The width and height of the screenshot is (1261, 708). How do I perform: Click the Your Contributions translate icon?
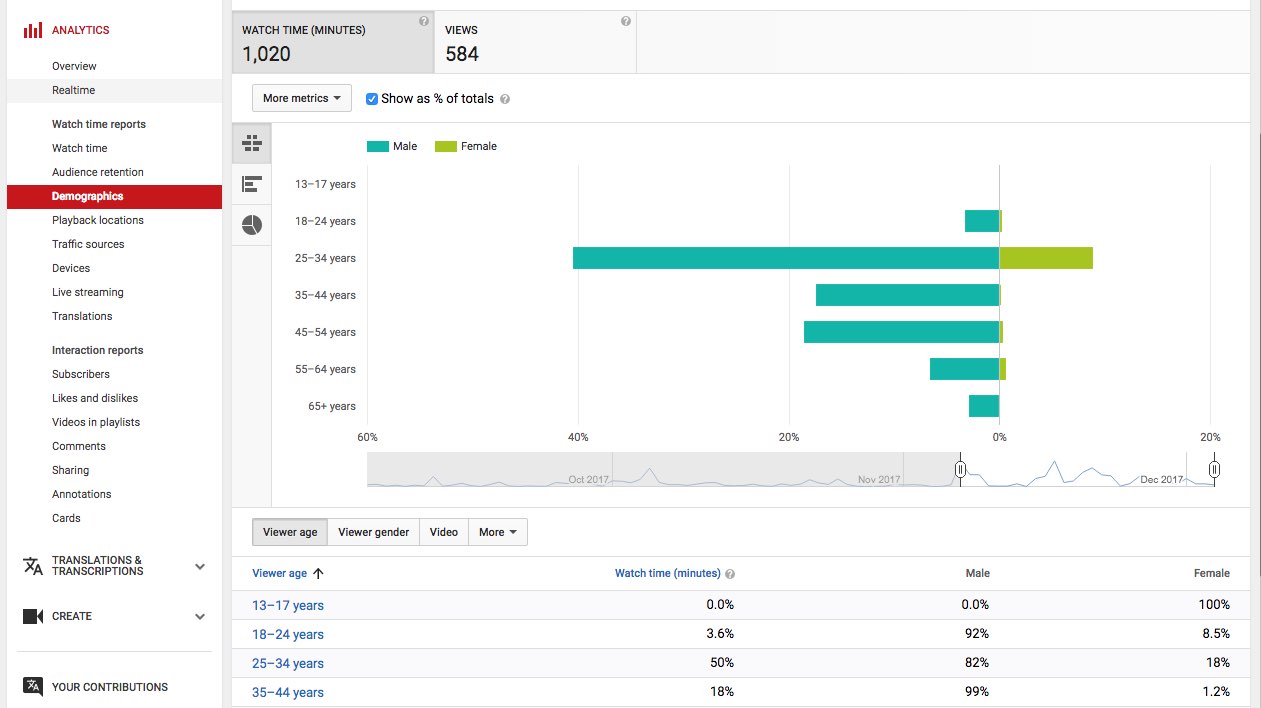coord(33,686)
